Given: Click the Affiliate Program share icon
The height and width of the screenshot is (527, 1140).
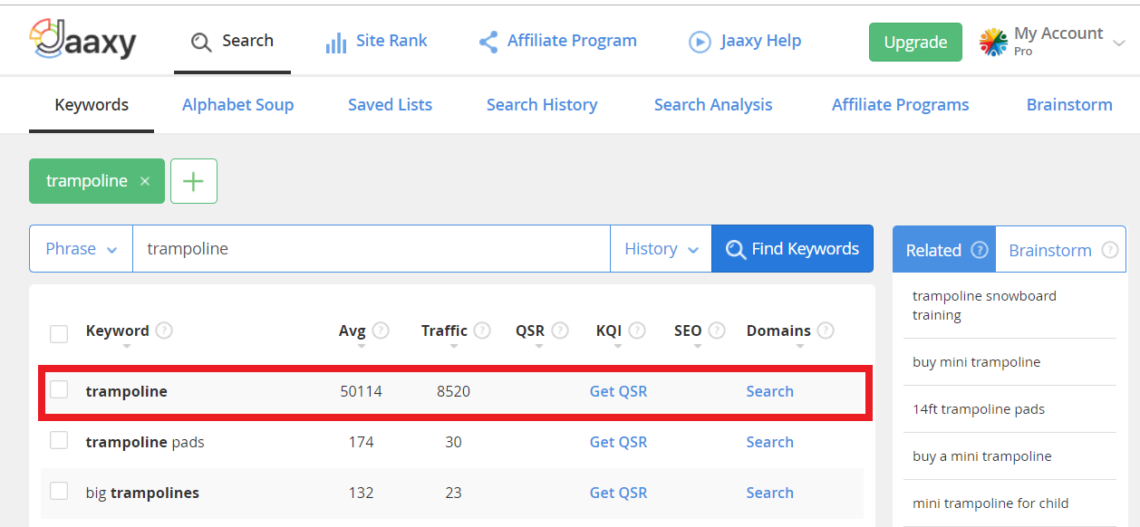Looking at the screenshot, I should pos(488,42).
